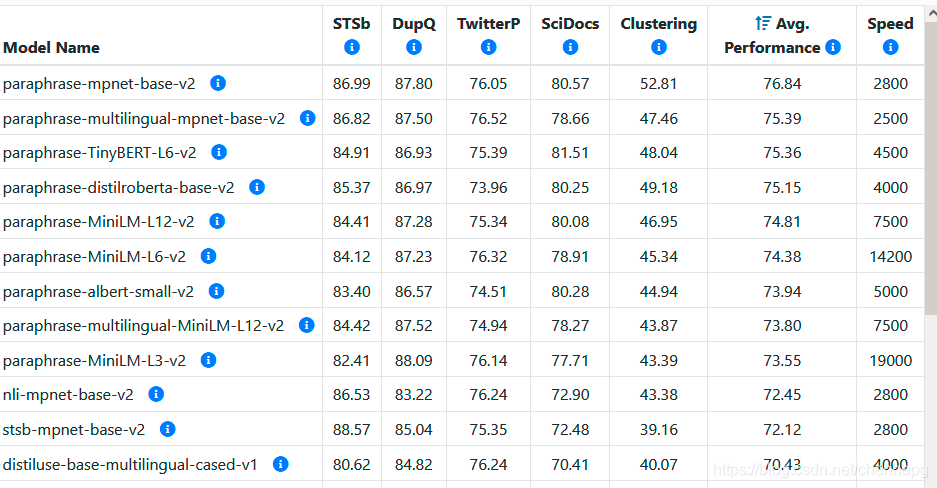Select paraphrase-distilroberta-base-v2 model name
This screenshot has height=488, width=937.
tap(119, 187)
